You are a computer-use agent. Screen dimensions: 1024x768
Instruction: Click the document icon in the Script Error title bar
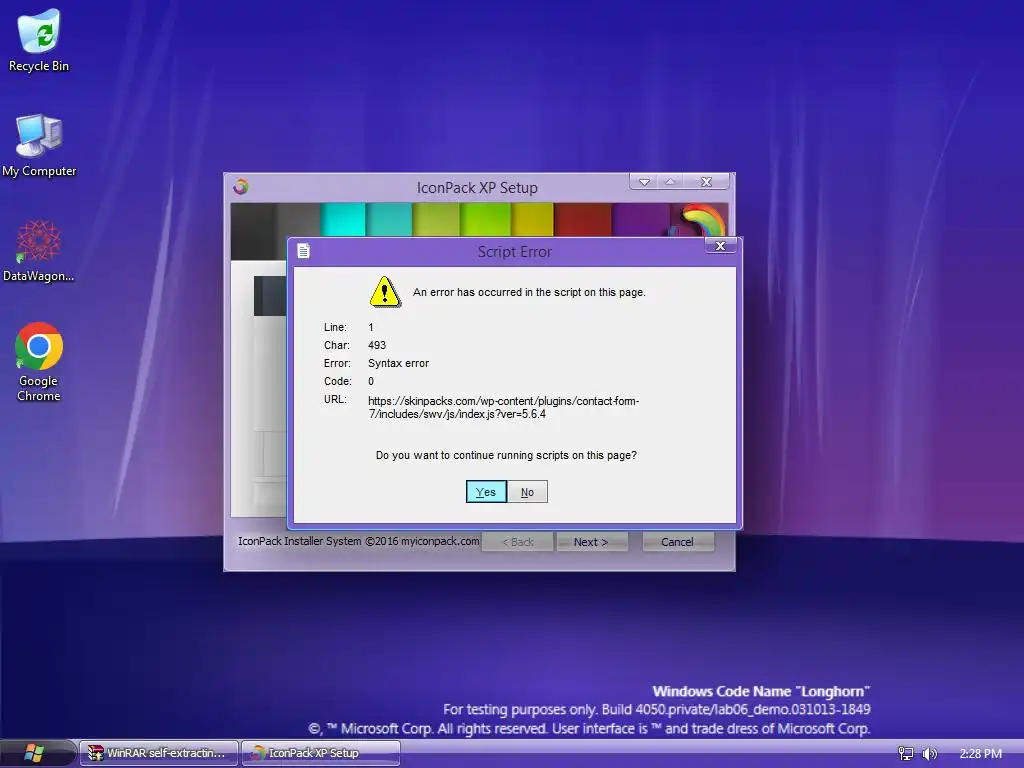[x=304, y=251]
